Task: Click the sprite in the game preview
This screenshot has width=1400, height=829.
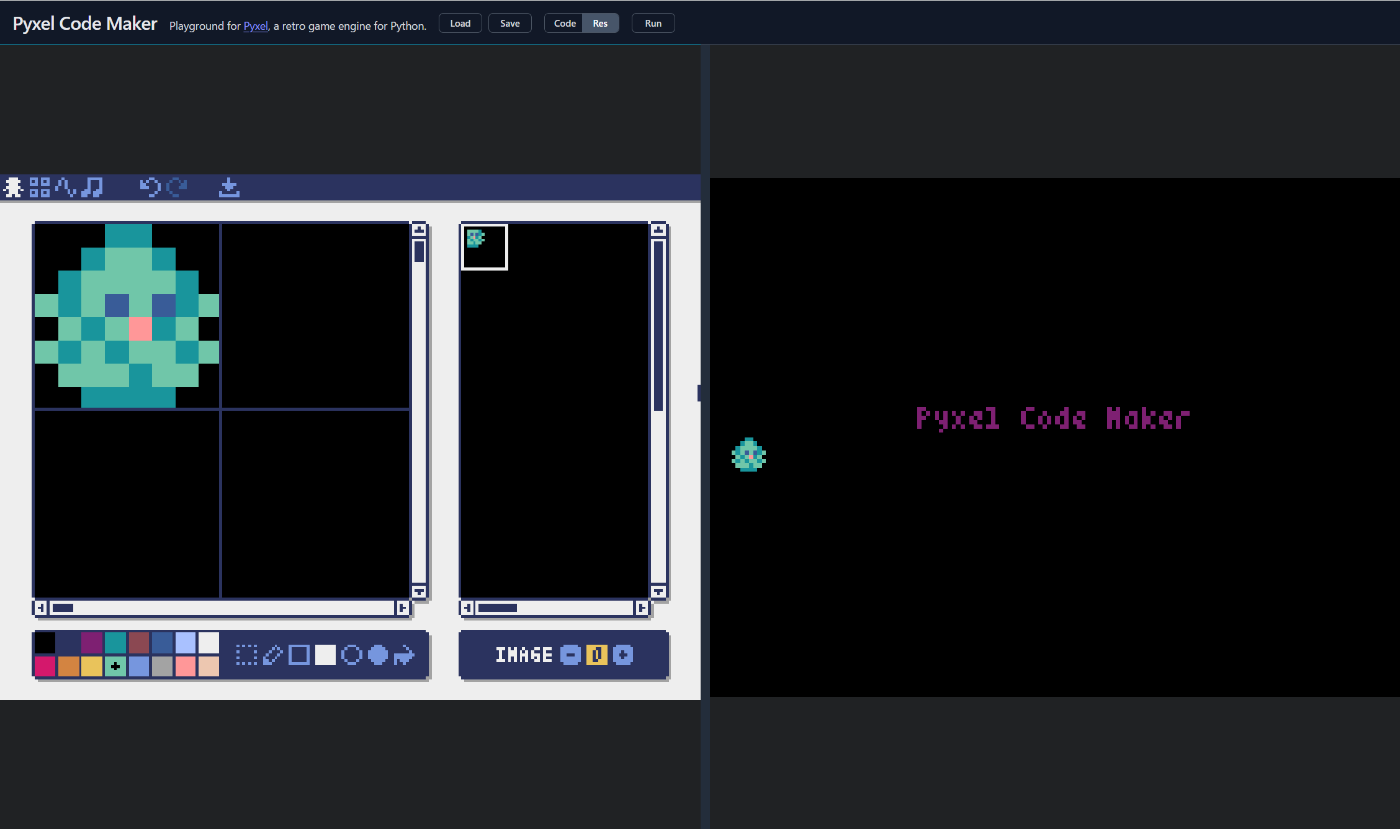Action: coord(749,454)
